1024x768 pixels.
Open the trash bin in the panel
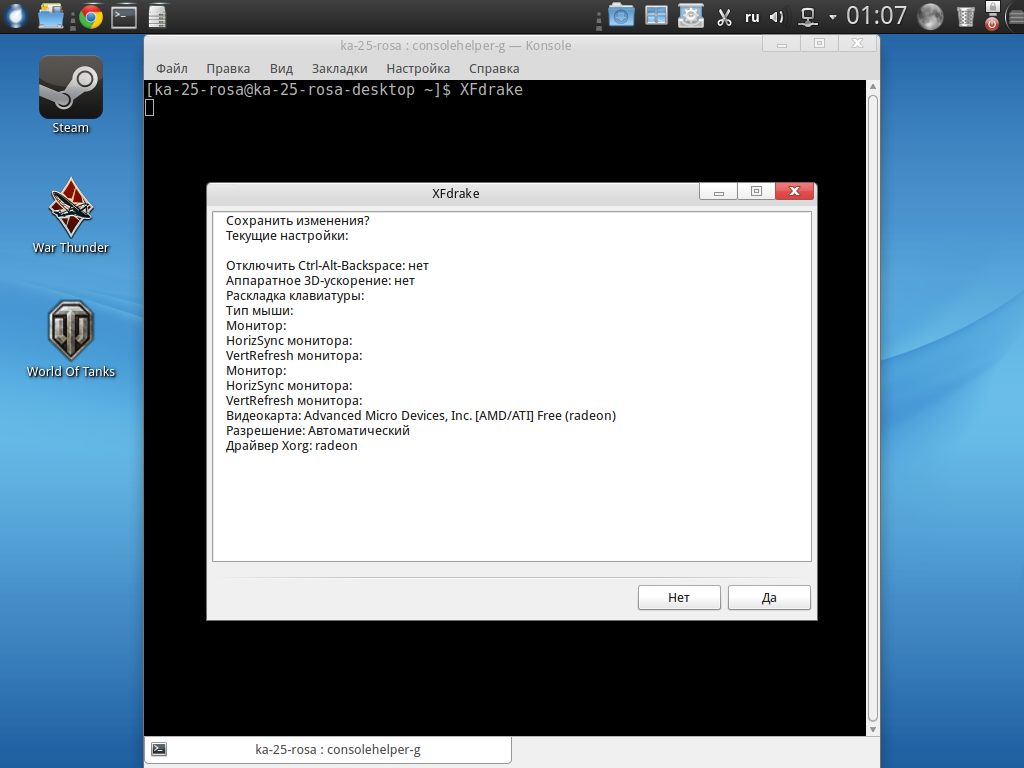click(x=965, y=16)
